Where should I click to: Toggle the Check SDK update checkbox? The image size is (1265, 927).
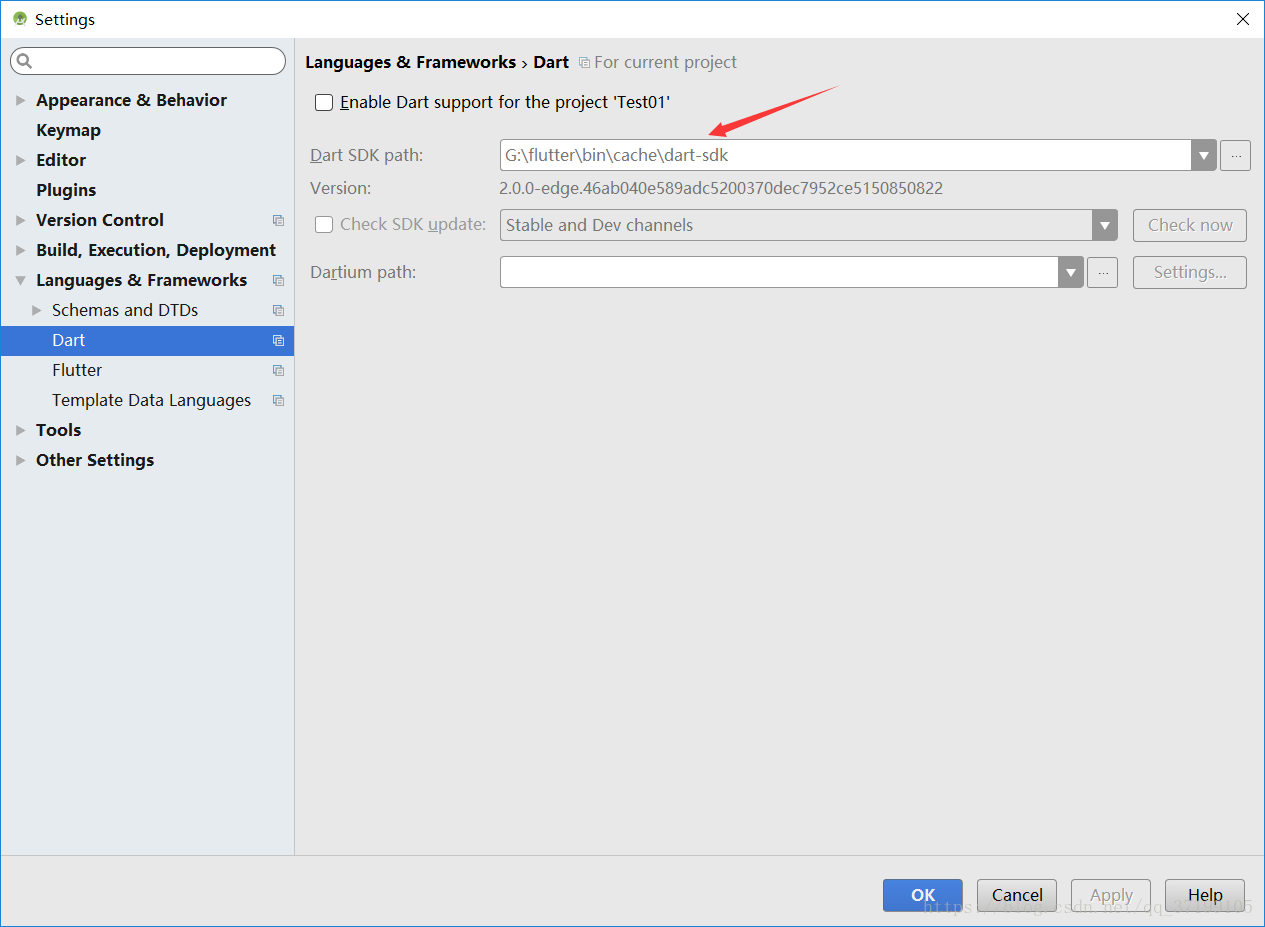tap(324, 225)
